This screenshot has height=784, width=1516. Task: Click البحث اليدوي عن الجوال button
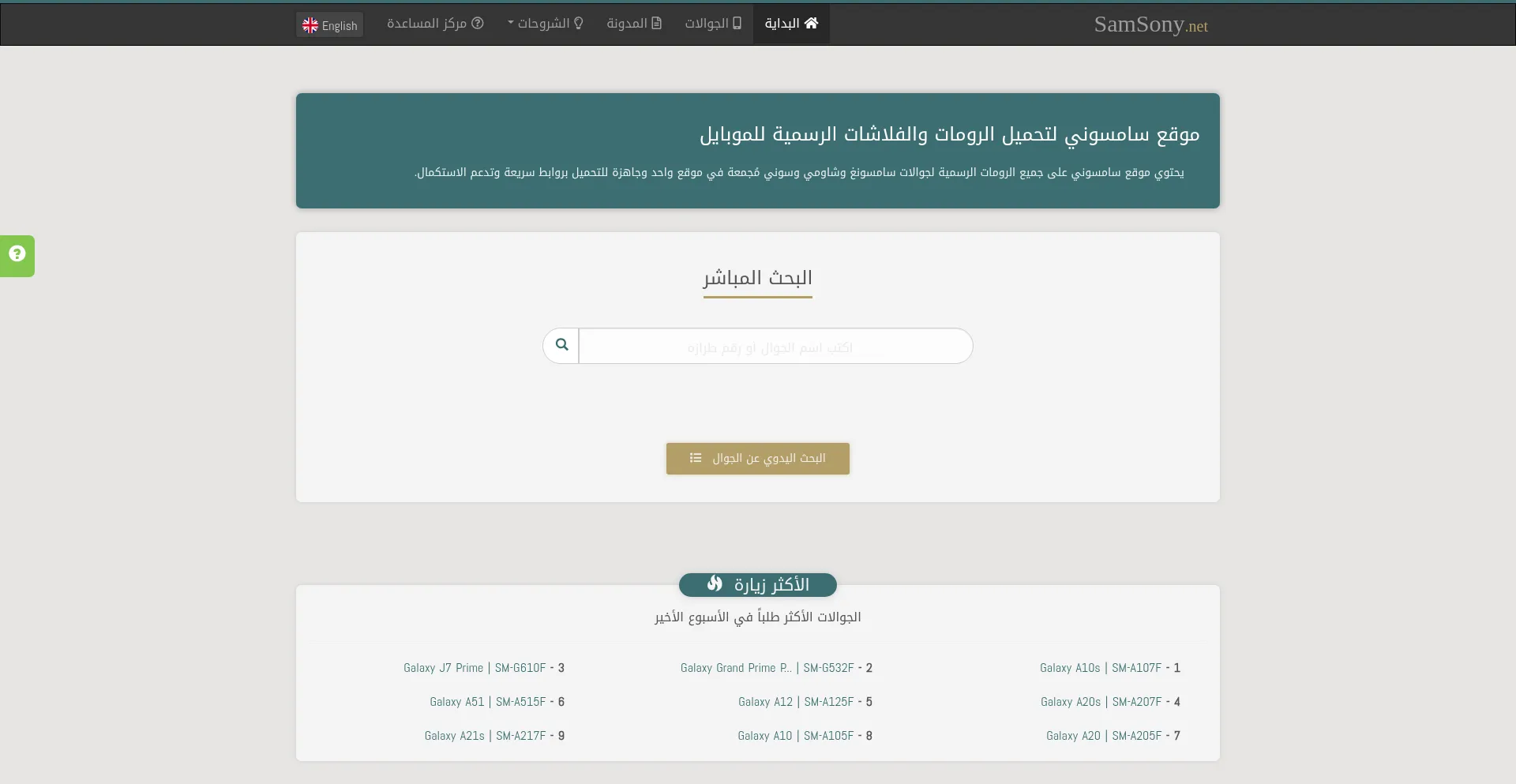pyautogui.click(x=758, y=459)
